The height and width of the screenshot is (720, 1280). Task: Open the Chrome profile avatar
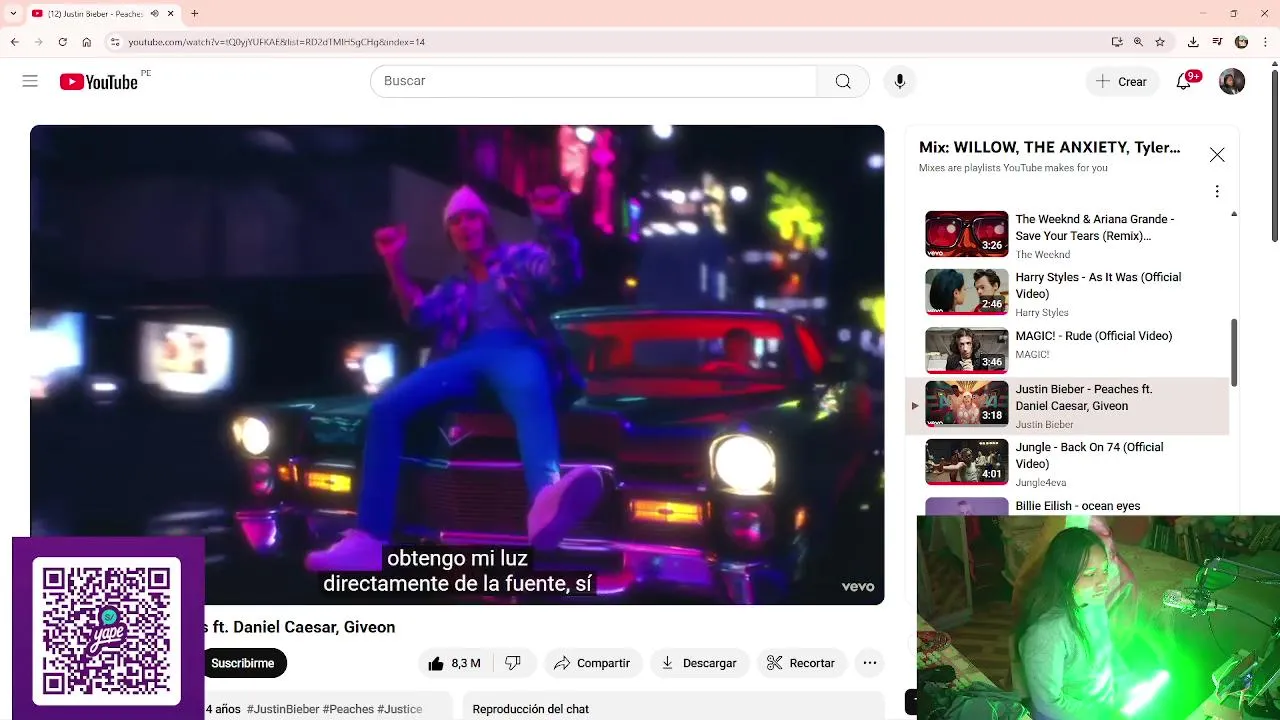tap(1241, 42)
